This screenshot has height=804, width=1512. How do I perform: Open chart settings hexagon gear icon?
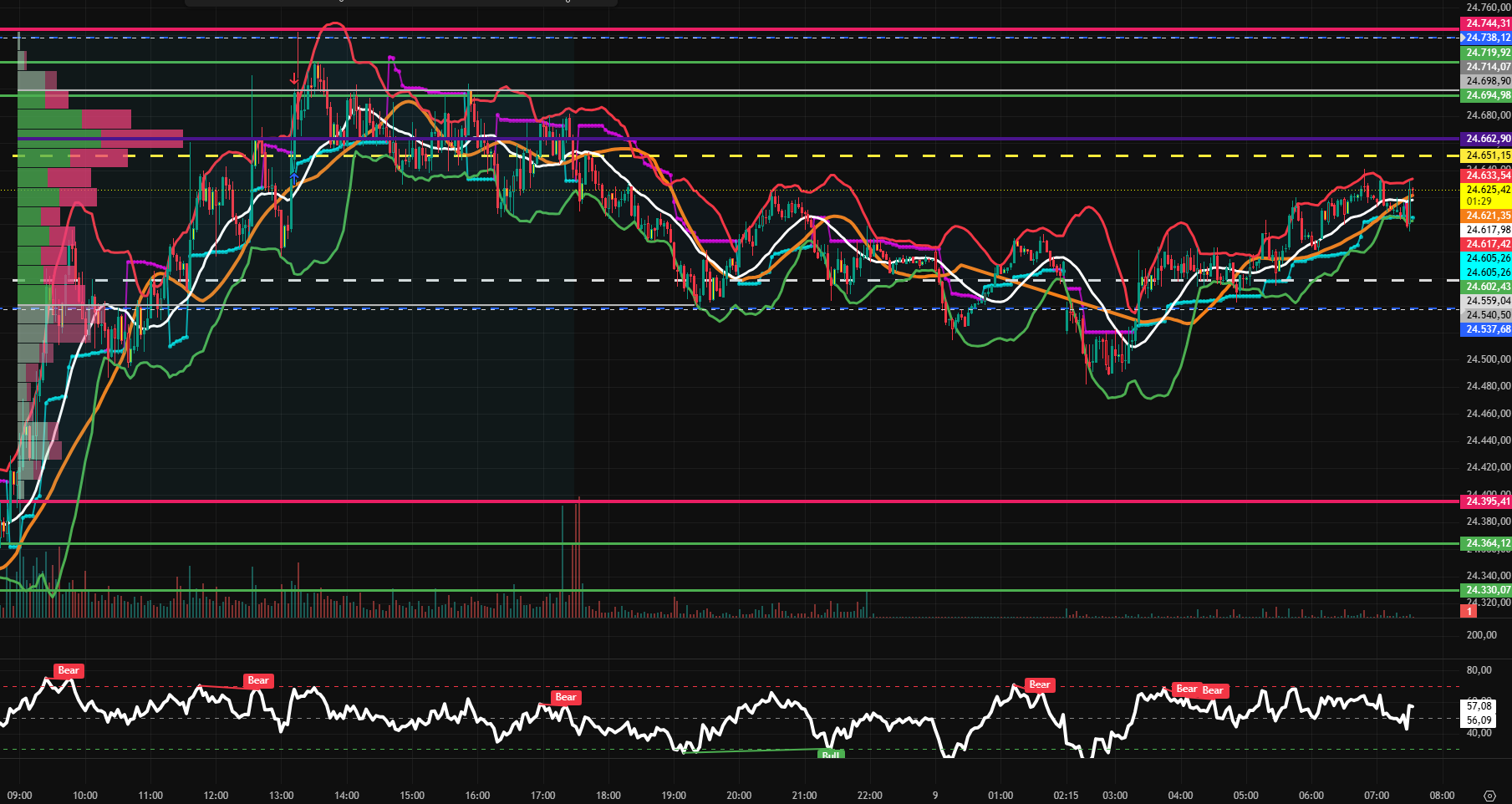[1489, 795]
